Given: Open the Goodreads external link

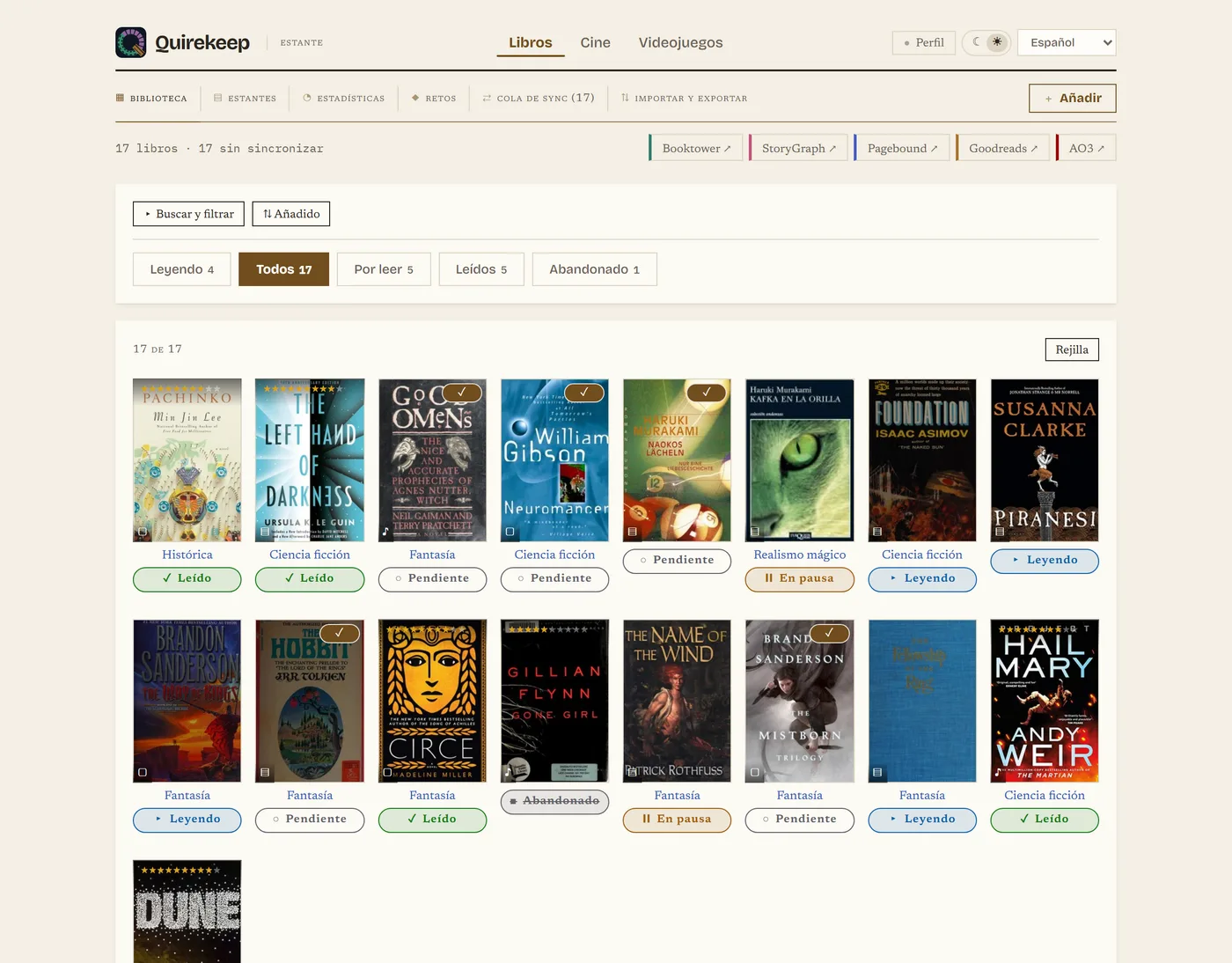Looking at the screenshot, I should click(1003, 148).
